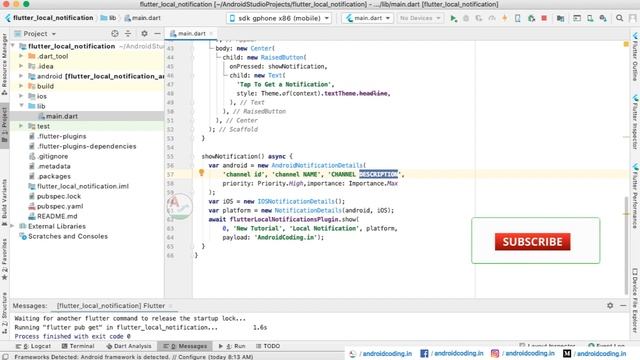Click the Flutter Hot Reload lightning icon

click(x=504, y=18)
